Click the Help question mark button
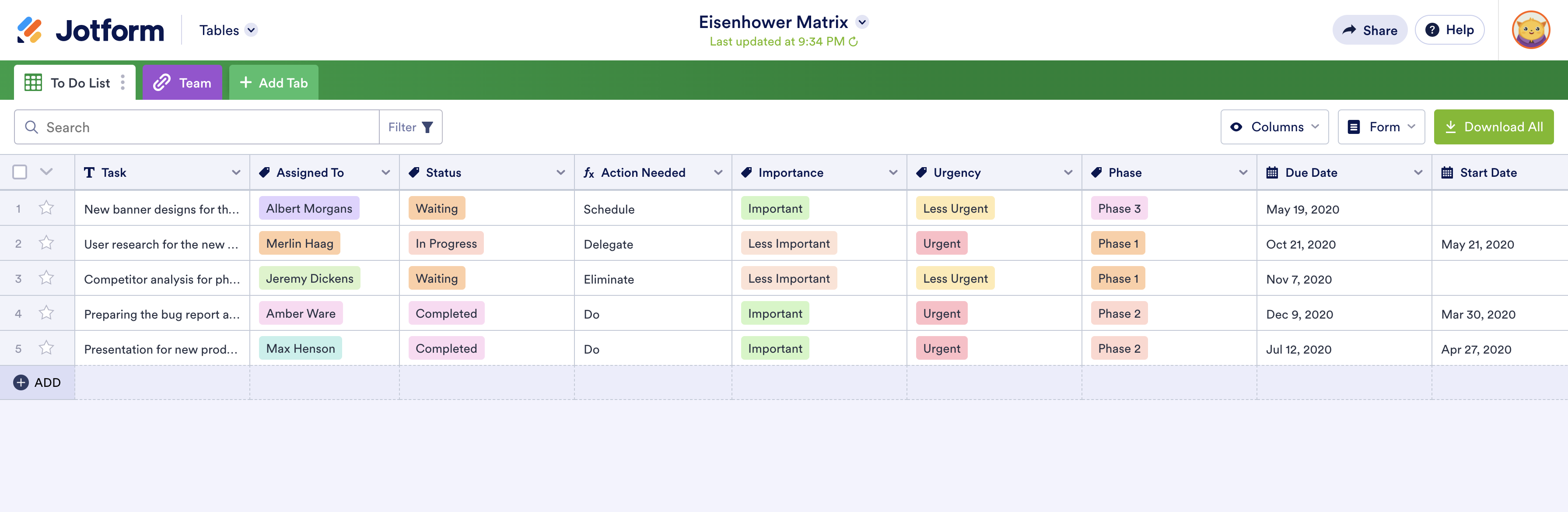The image size is (1568, 512). [1449, 30]
